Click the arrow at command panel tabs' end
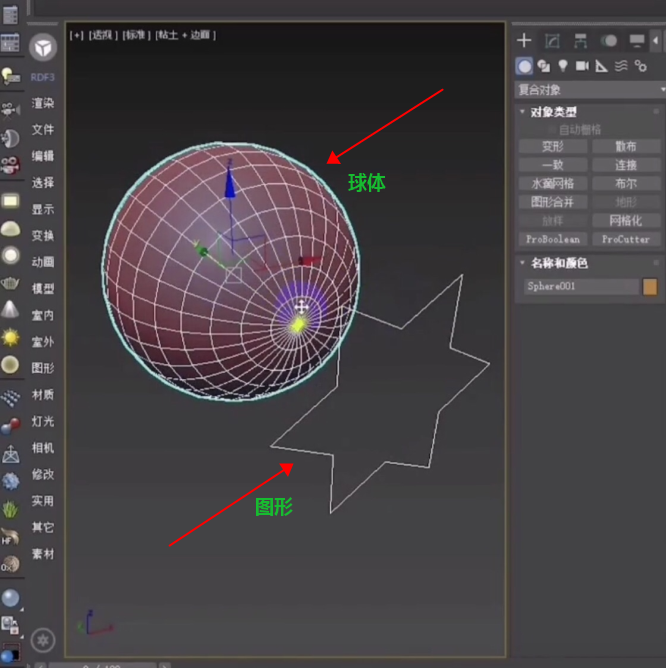This screenshot has height=668, width=666. [x=655, y=41]
